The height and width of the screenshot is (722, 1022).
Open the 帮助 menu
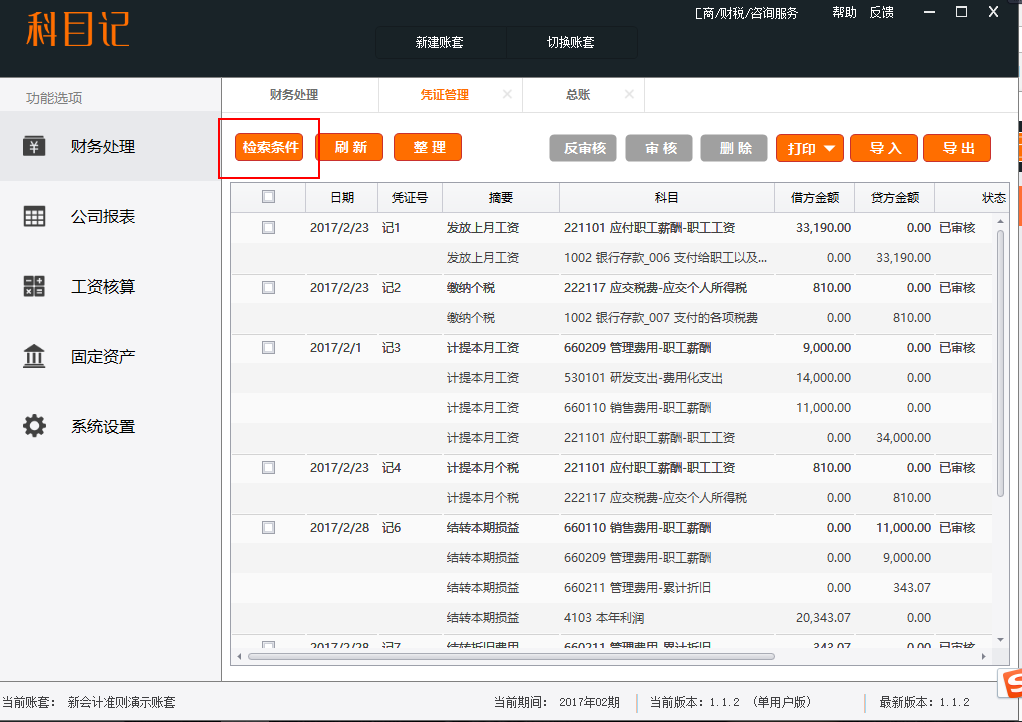[844, 13]
